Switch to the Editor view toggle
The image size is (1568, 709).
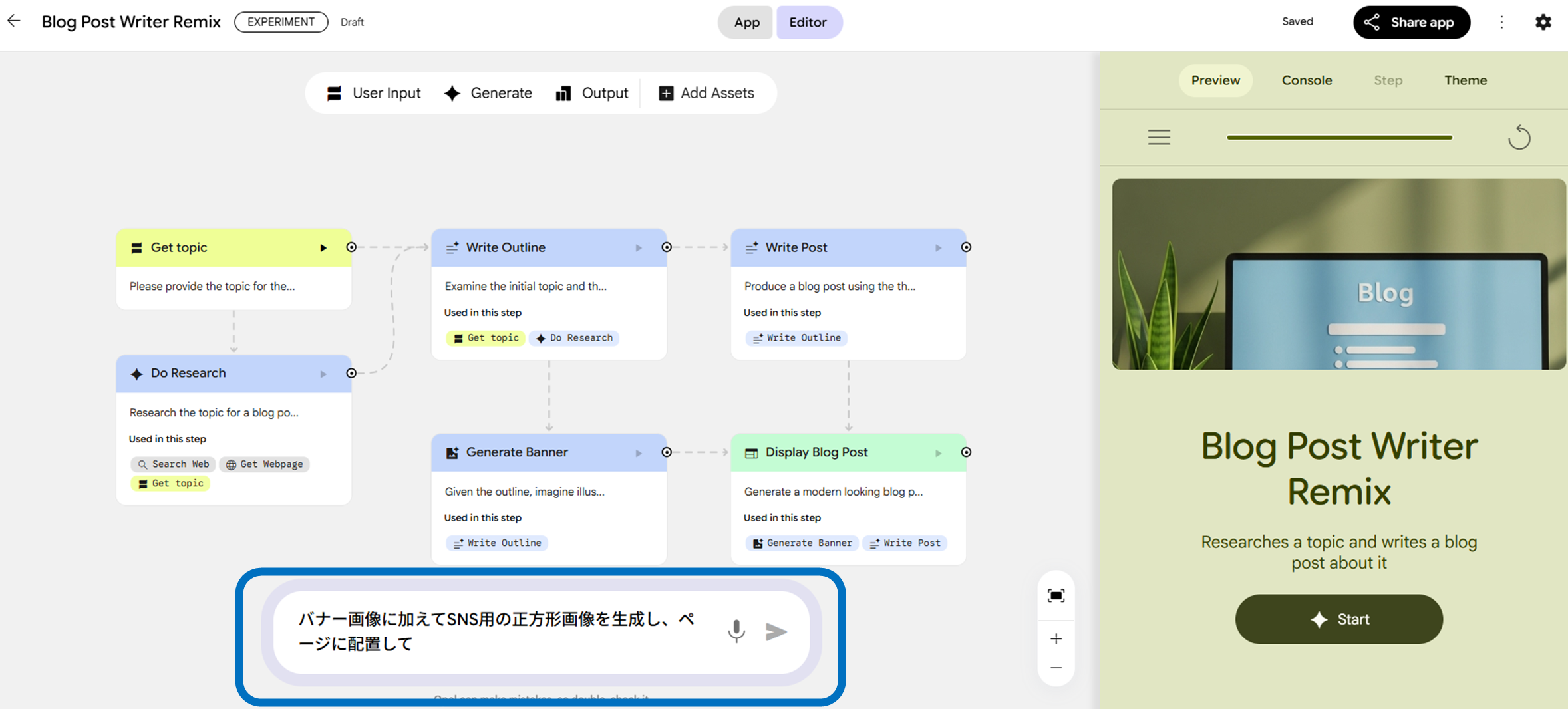coord(808,22)
